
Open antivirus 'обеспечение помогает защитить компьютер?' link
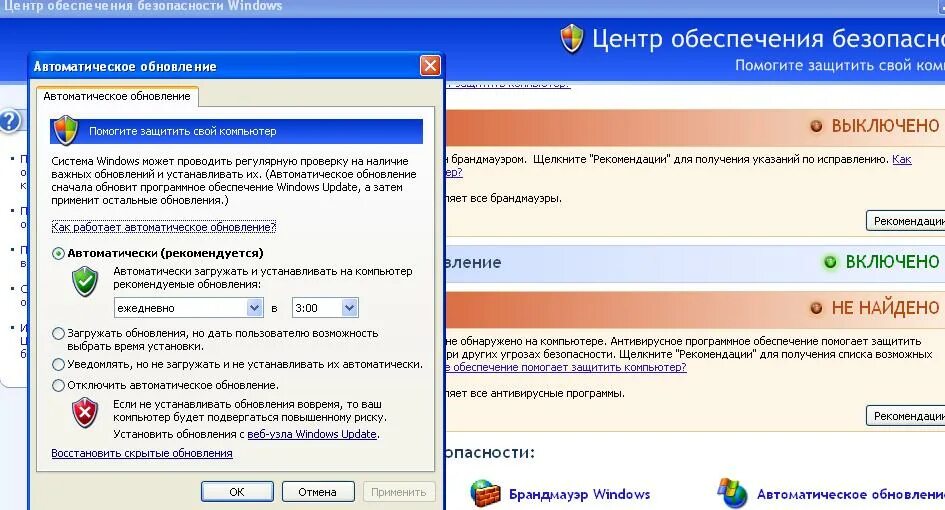566,367
